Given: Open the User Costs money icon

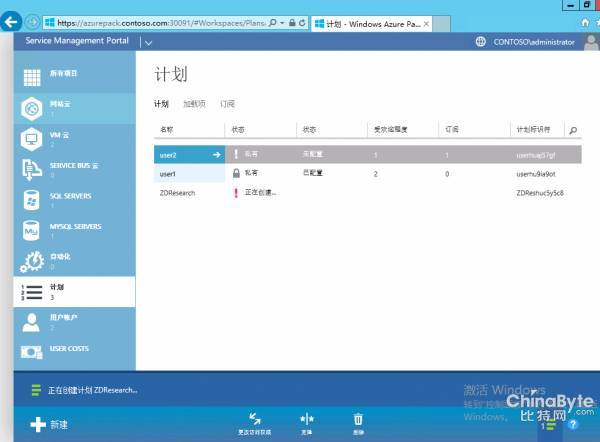Looking at the screenshot, I should click(31, 352).
